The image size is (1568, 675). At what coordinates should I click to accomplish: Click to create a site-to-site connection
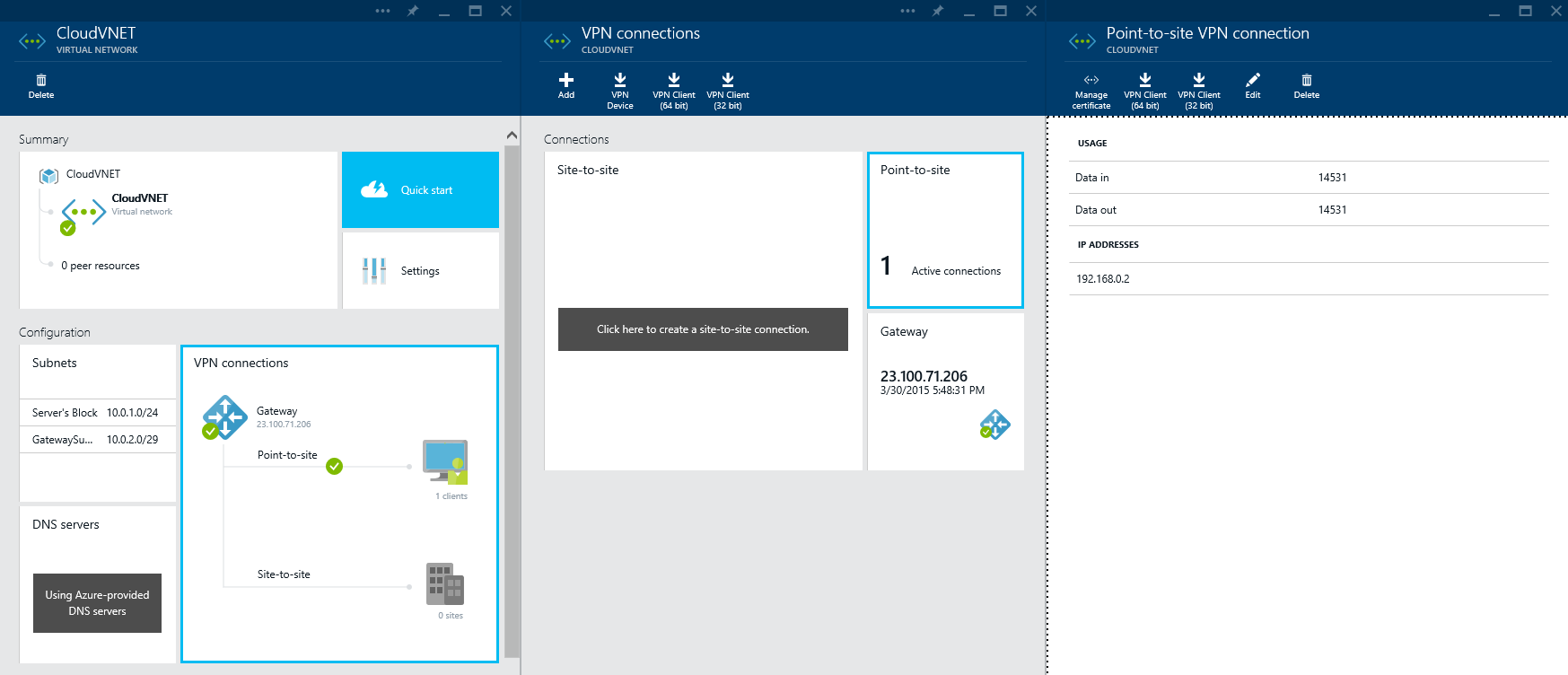pyautogui.click(x=703, y=329)
